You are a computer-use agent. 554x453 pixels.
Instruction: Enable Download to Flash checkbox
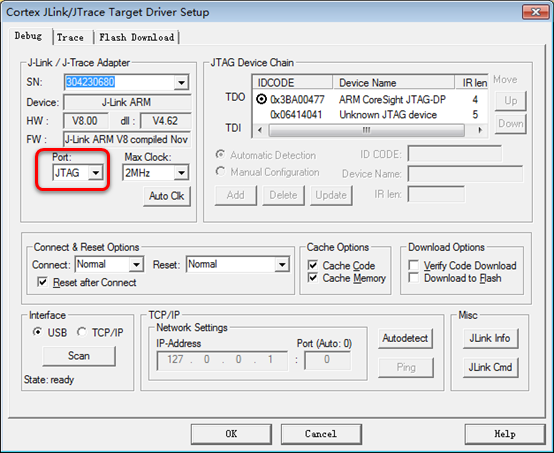[x=413, y=278]
